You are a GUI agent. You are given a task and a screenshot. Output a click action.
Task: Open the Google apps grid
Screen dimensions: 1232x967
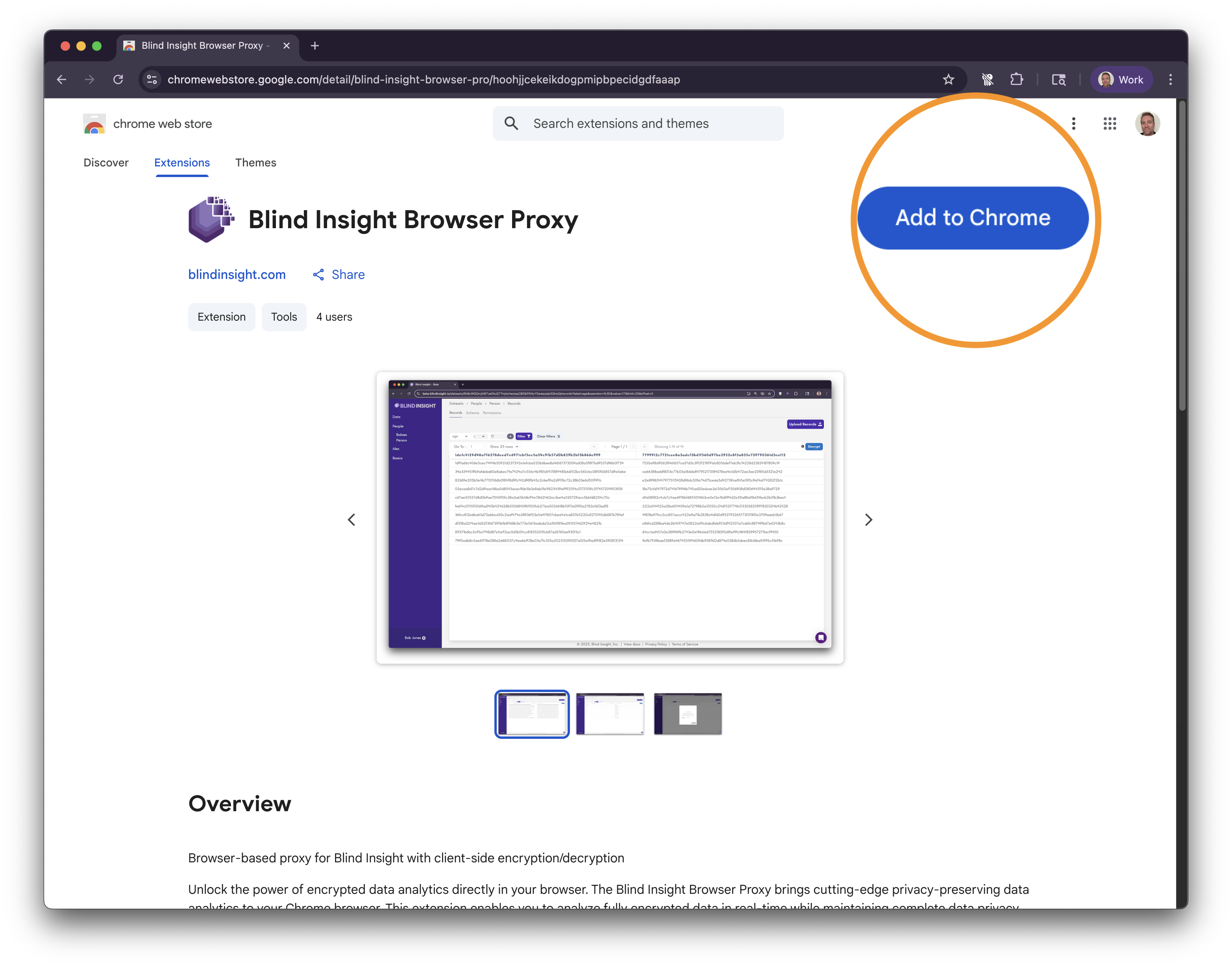1109,124
